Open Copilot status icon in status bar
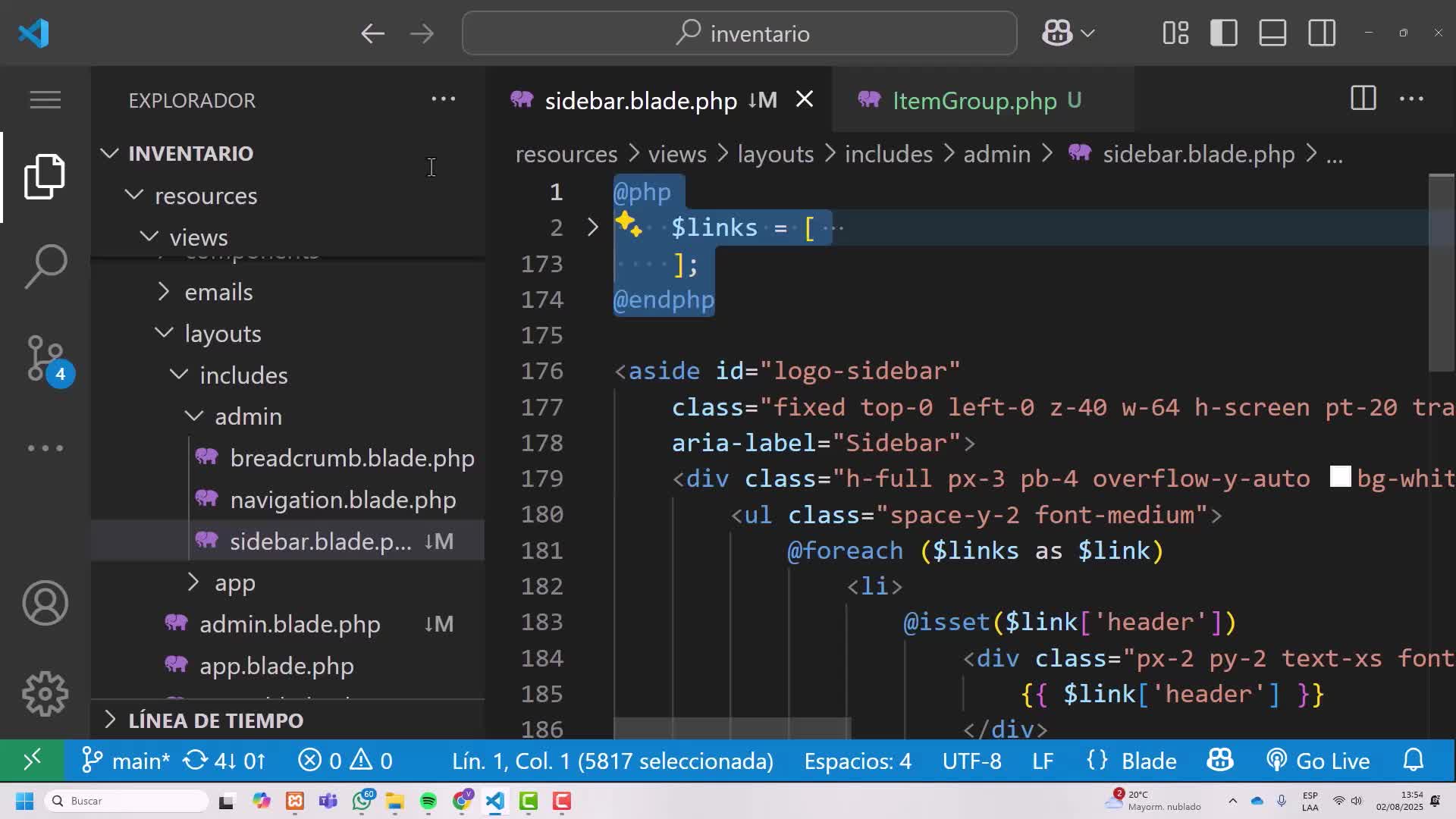Screen dimensions: 1456x819 click(1219, 760)
